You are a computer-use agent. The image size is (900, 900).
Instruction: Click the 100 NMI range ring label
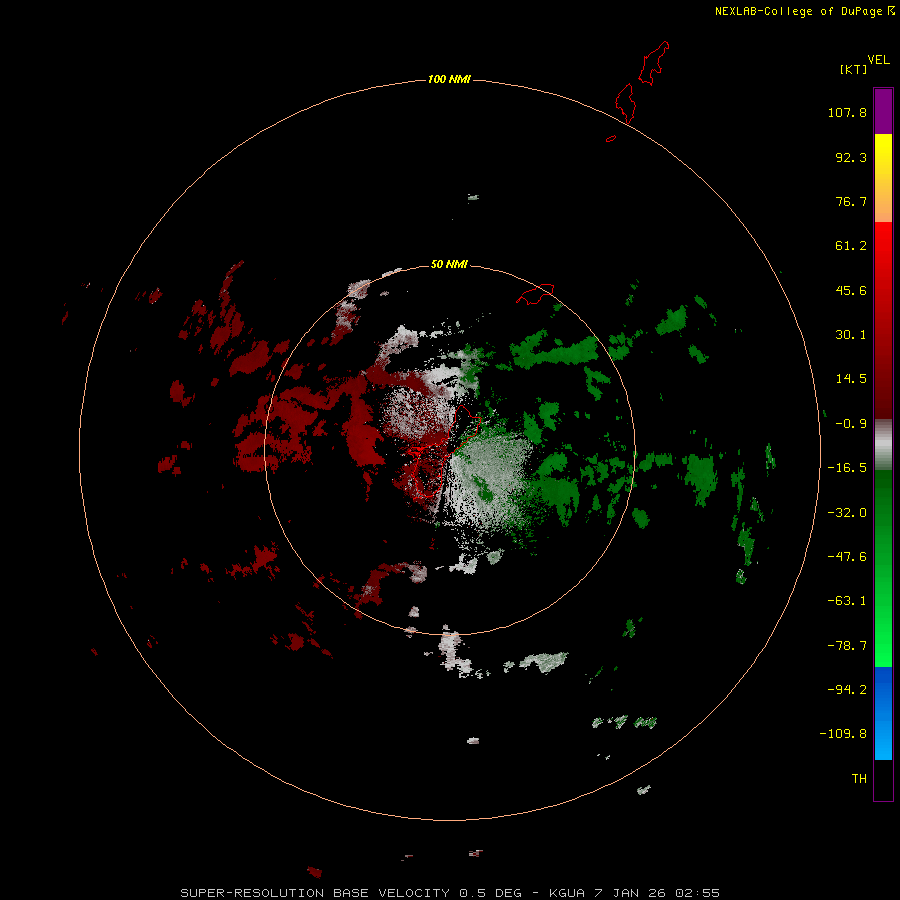point(449,79)
